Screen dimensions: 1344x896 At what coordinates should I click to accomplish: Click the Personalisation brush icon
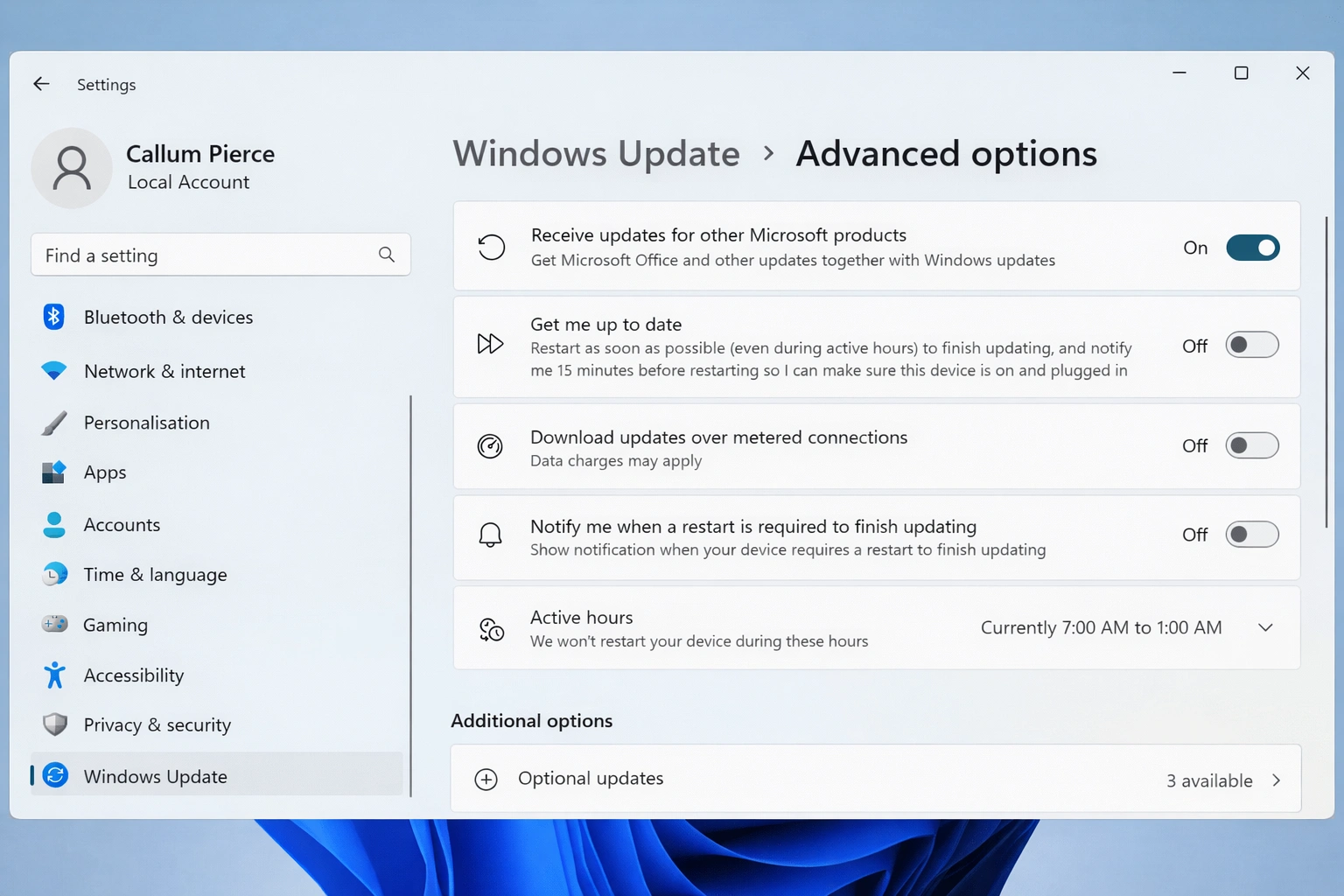click(x=54, y=422)
